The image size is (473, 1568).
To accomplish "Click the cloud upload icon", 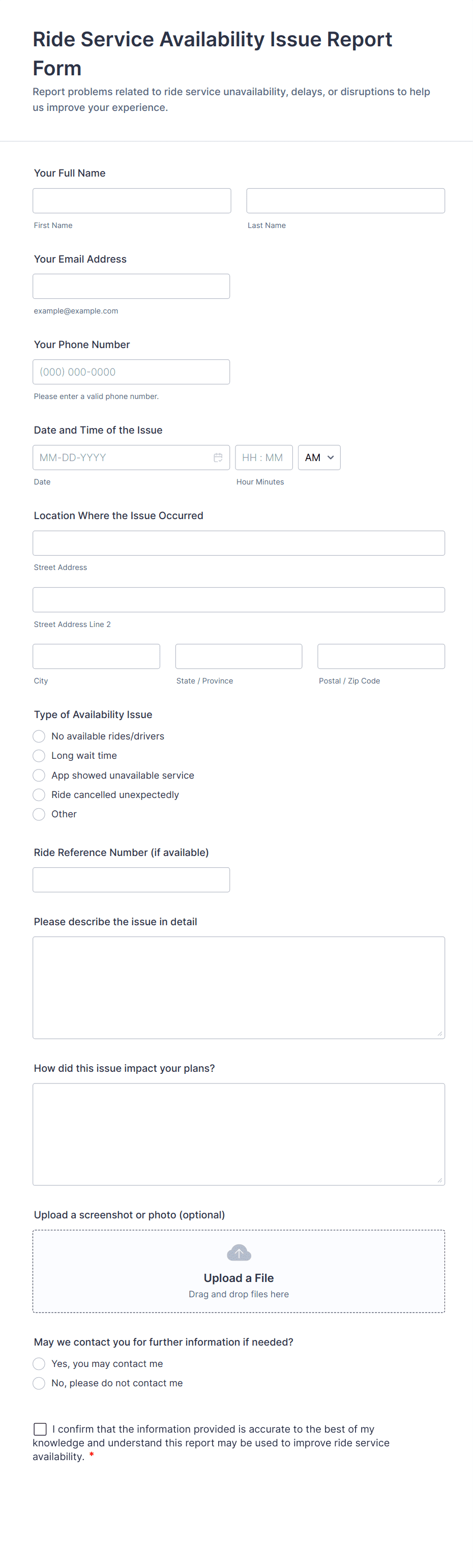I will 239,1252.
